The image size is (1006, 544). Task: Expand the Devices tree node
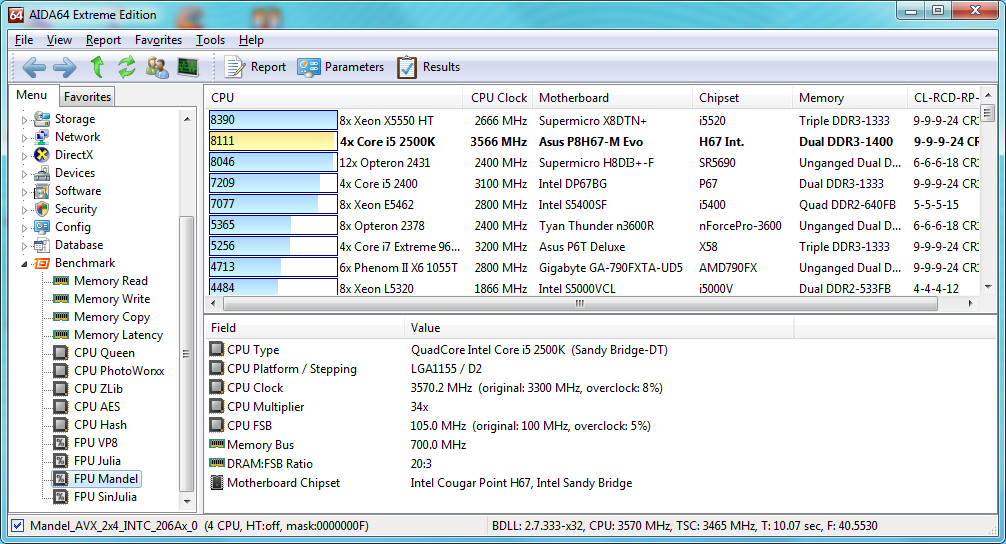pyautogui.click(x=24, y=174)
